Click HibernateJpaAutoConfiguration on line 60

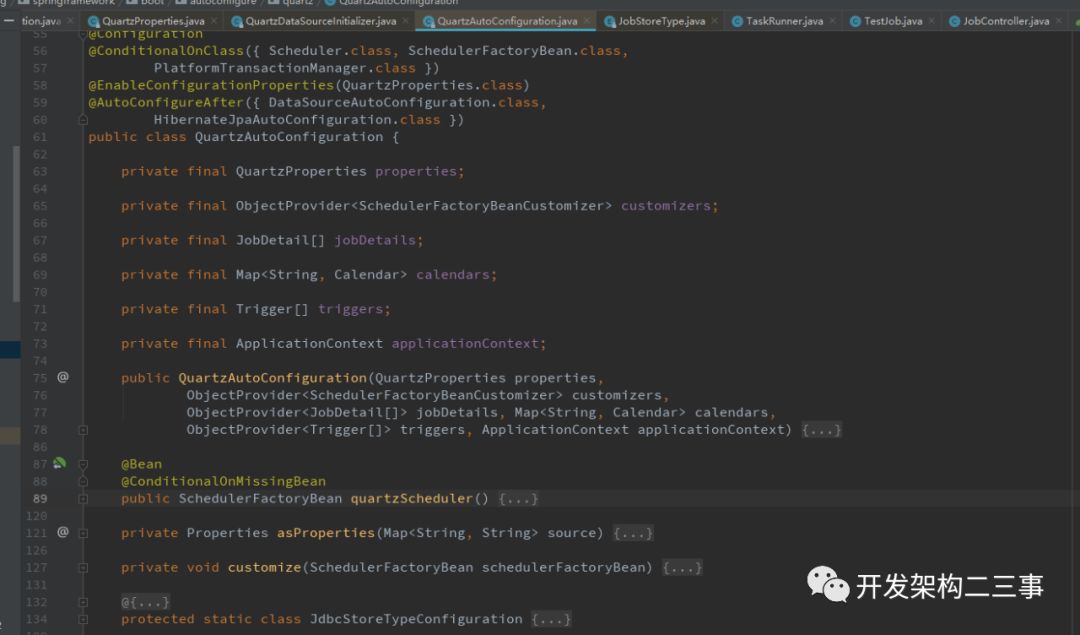(272, 119)
